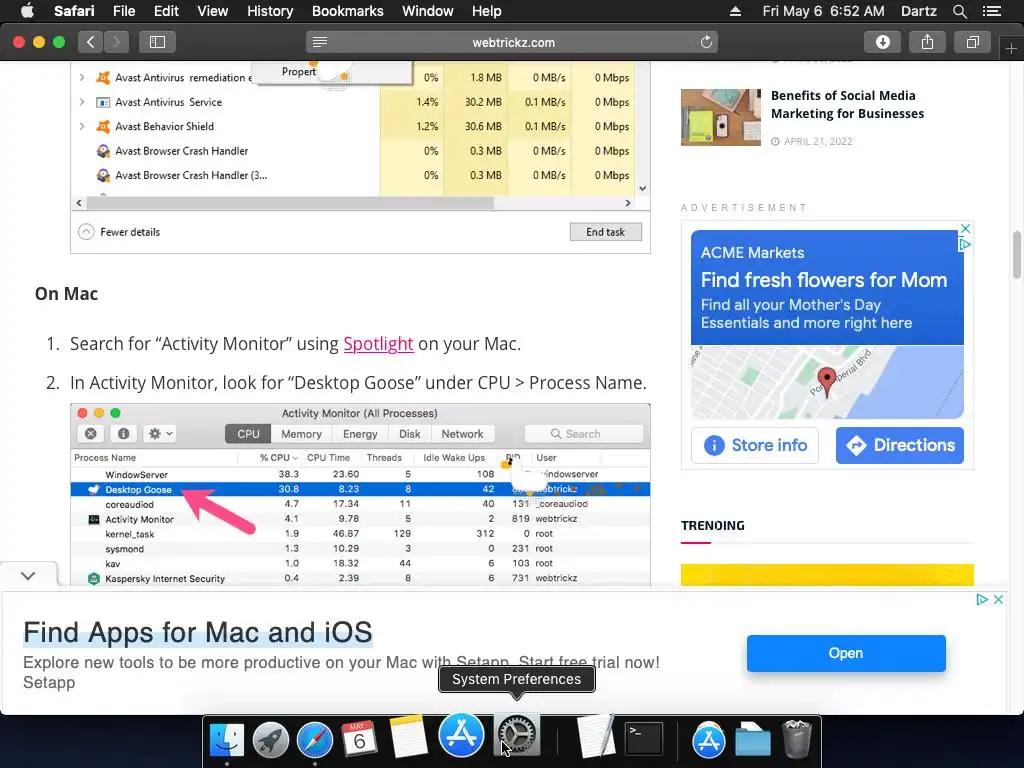Viewport: 1024px width, 768px height.
Task: Select Energy tab in Activity Monitor image
Action: click(360, 434)
